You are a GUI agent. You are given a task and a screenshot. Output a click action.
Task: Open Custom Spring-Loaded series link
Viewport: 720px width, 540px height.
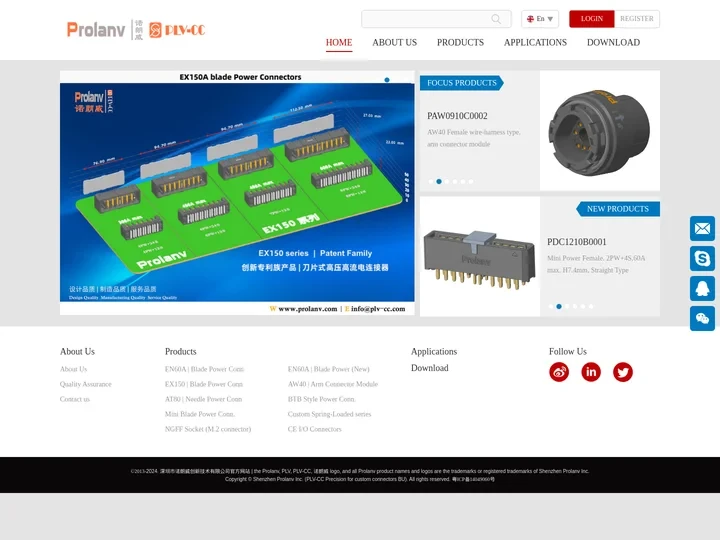click(x=329, y=414)
